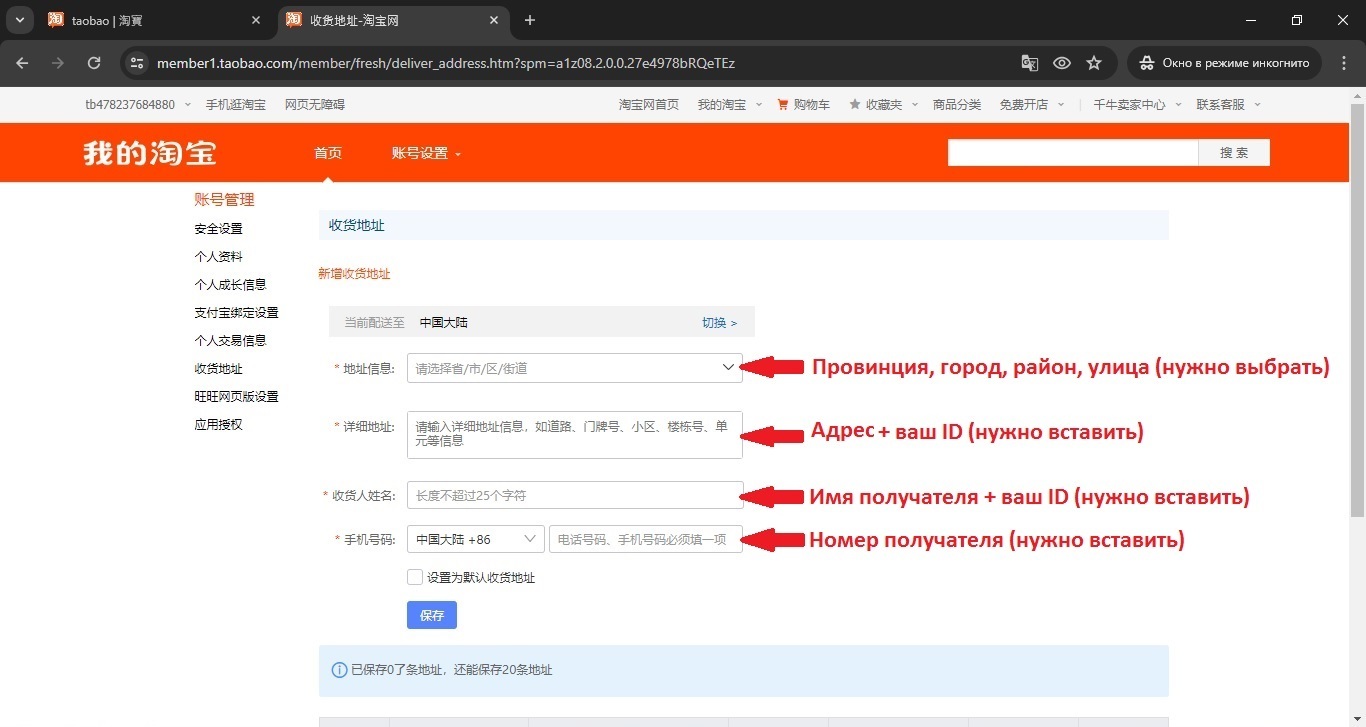Open the 地址信息 province/city selector

point(575,368)
